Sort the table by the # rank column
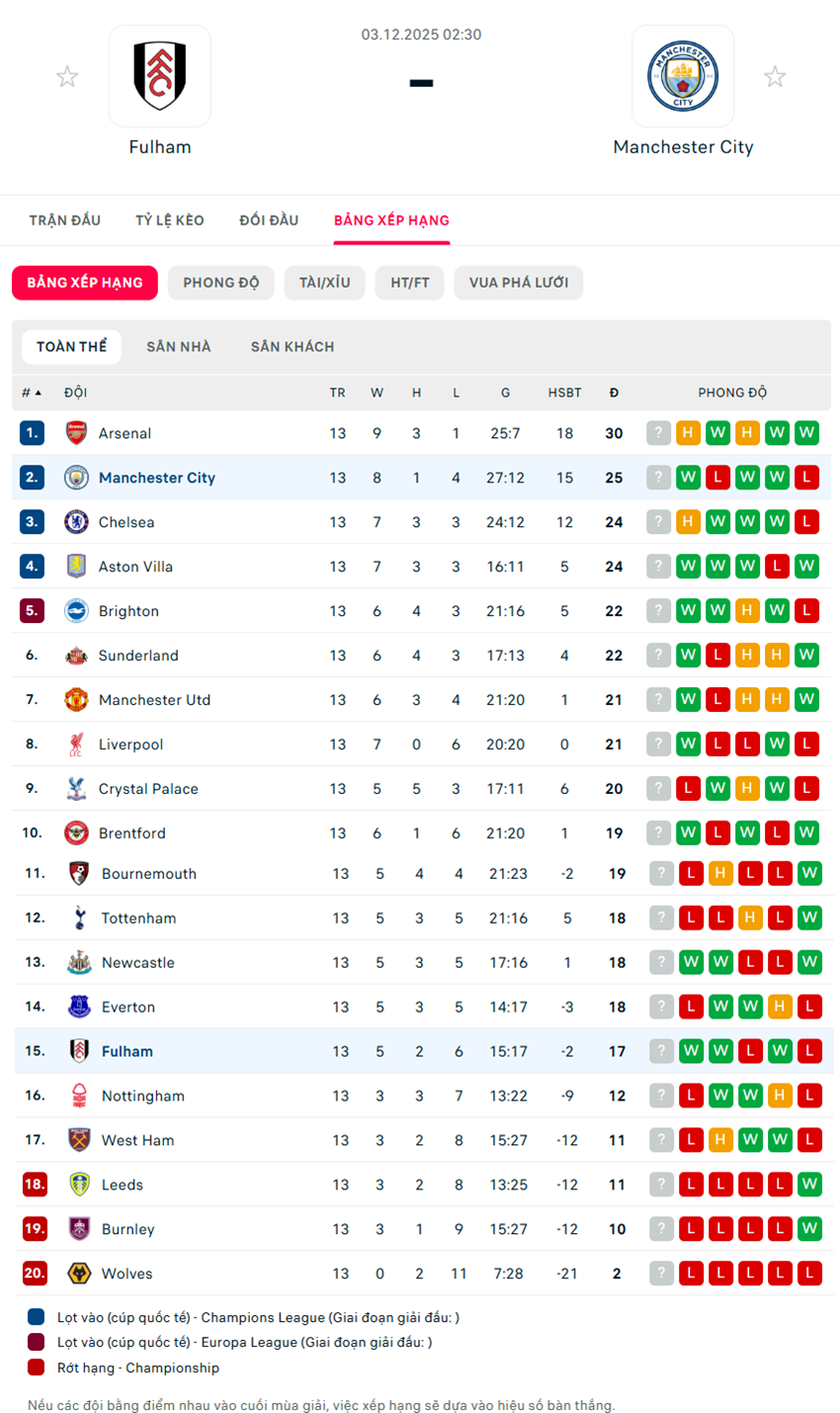 click(32, 393)
